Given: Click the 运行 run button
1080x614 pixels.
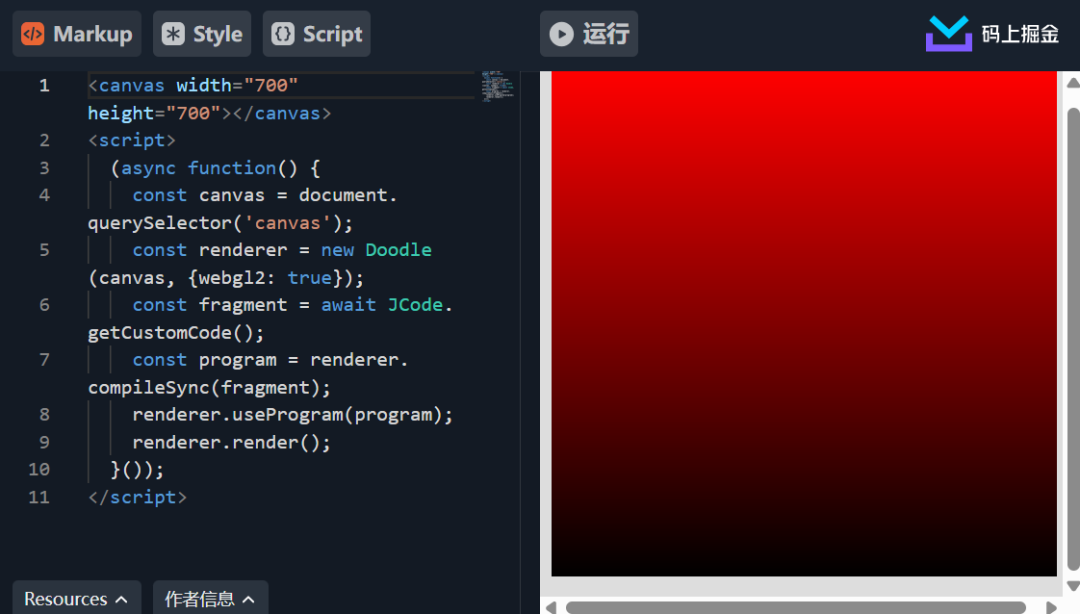Looking at the screenshot, I should (589, 34).
